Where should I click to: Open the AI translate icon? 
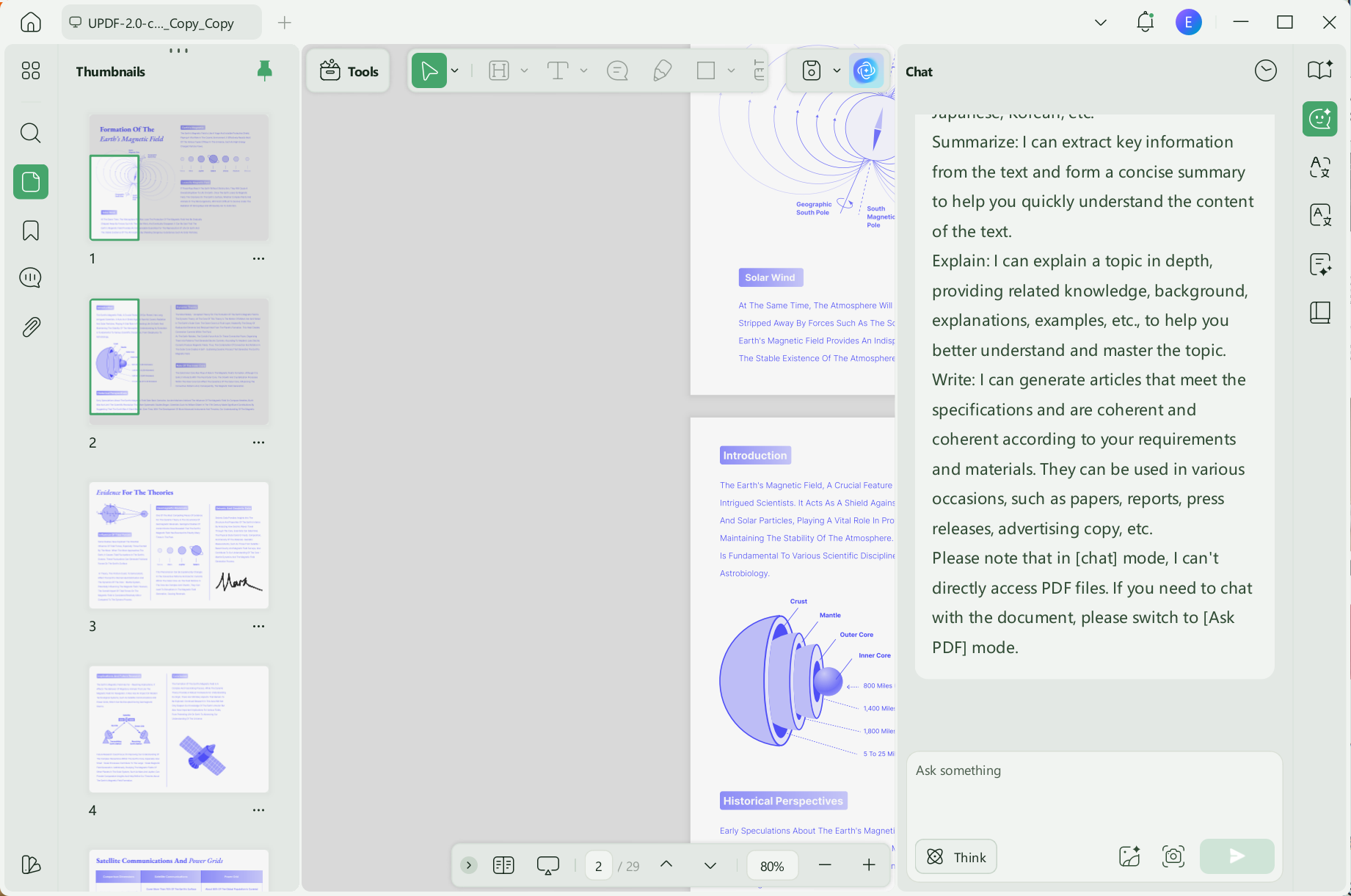[x=1319, y=167]
